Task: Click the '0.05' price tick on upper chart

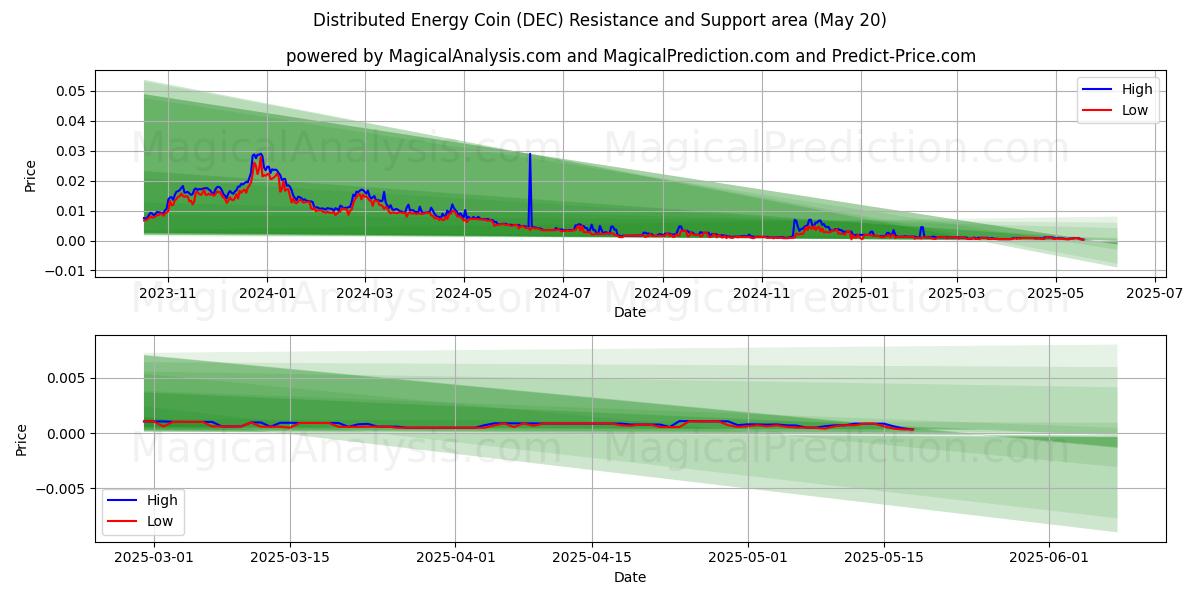Action: click(73, 91)
